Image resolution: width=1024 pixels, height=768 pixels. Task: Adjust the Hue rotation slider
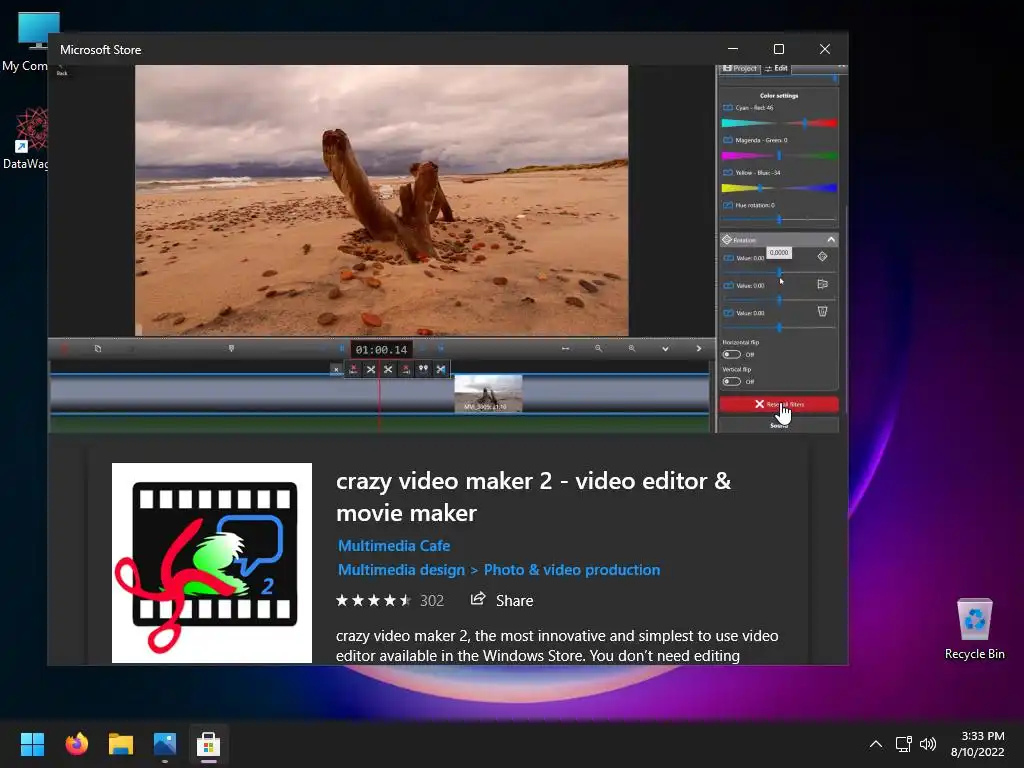coord(779,219)
